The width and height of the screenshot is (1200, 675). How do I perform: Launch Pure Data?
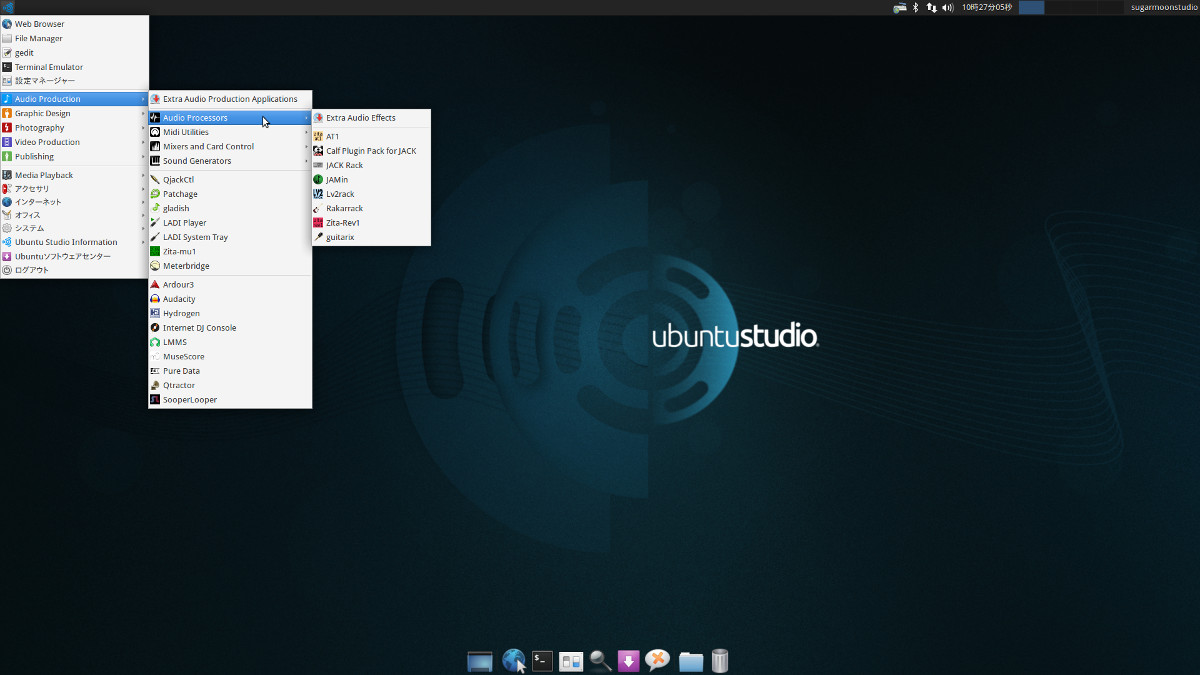230,370
